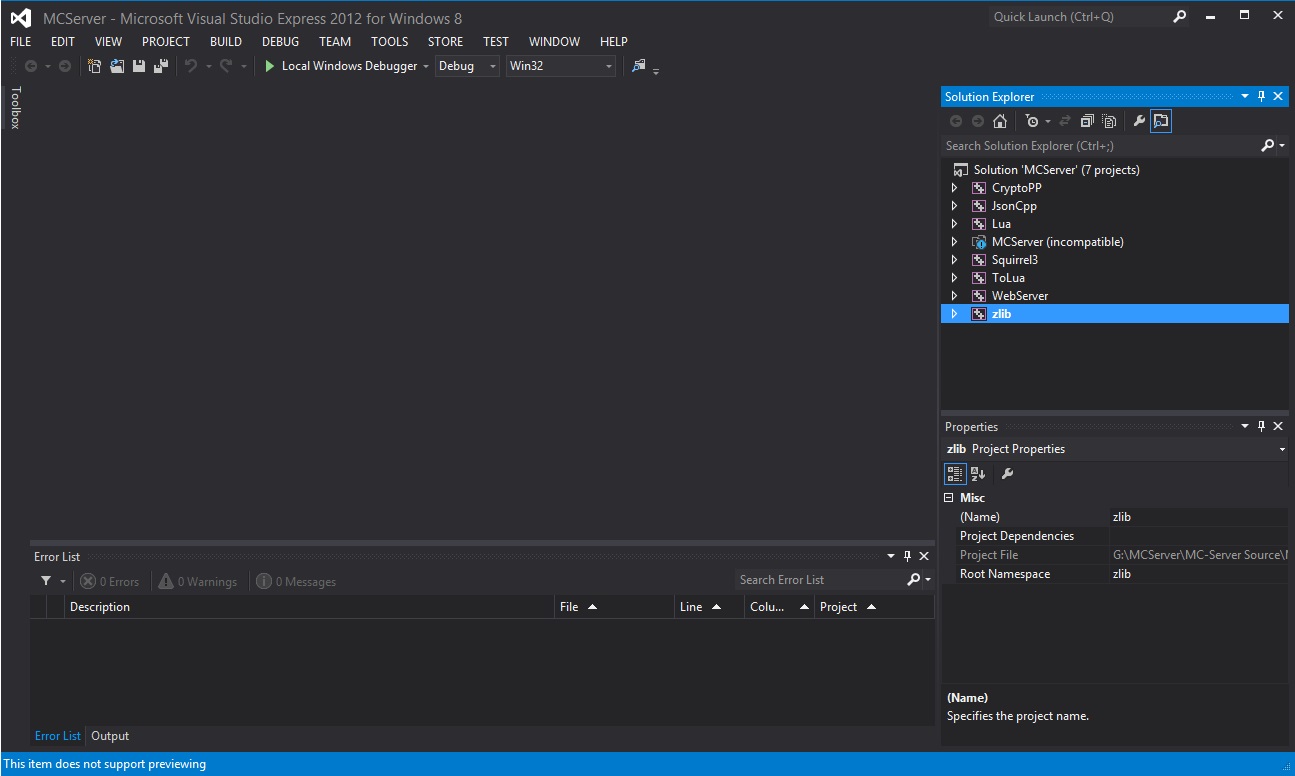
Task: Expand the CryptoPP project node
Action: coord(954,188)
